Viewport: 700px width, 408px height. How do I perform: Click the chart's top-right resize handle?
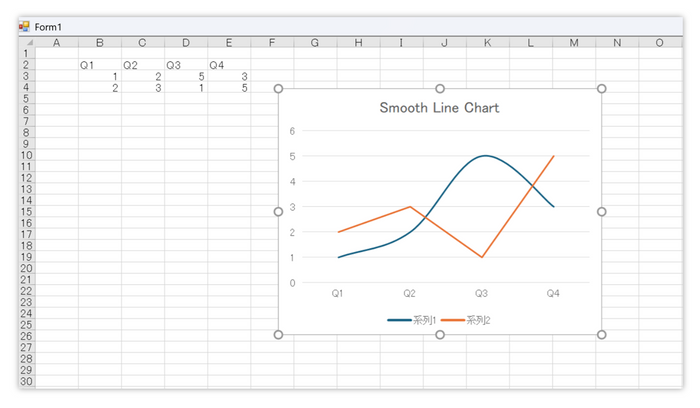click(601, 89)
